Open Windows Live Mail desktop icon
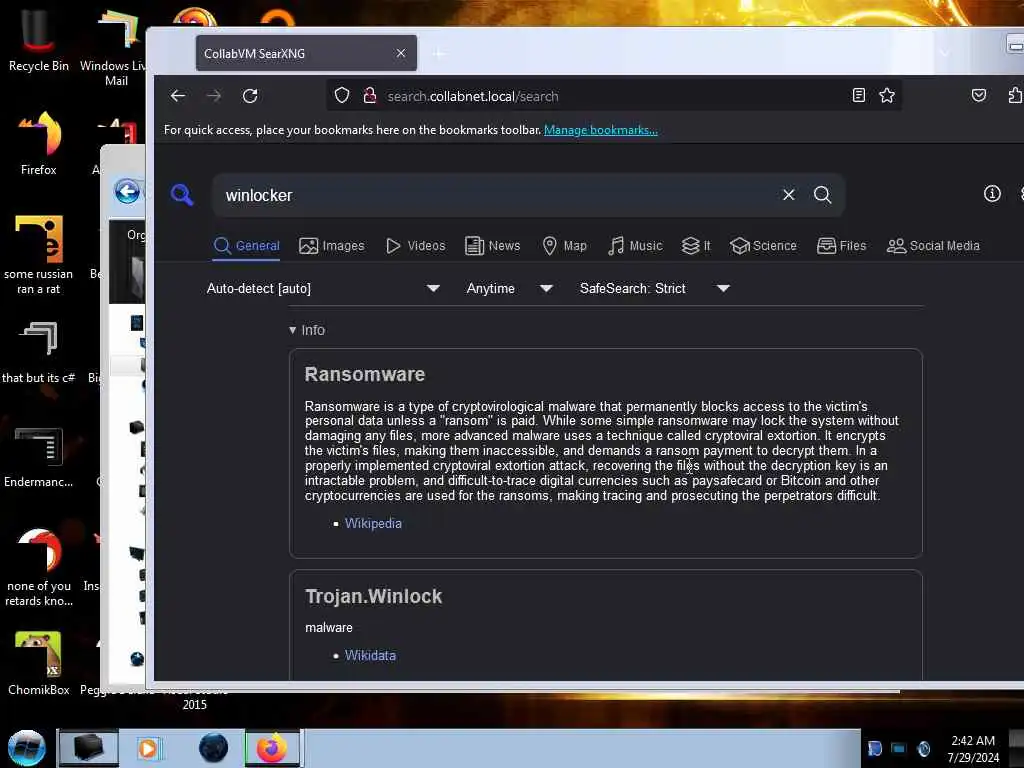This screenshot has width=1024, height=768. 116,47
